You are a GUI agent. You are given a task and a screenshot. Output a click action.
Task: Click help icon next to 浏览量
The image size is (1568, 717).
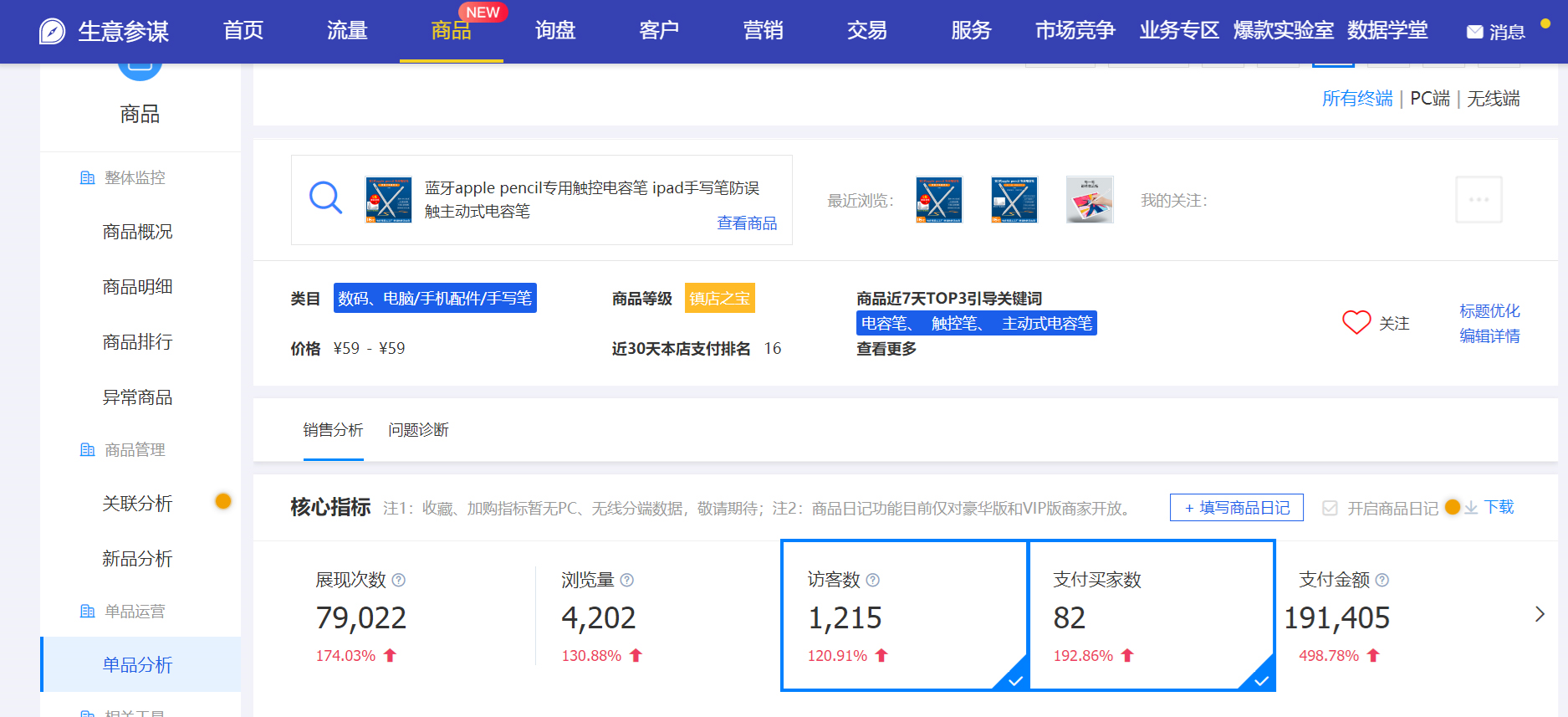pyautogui.click(x=627, y=580)
